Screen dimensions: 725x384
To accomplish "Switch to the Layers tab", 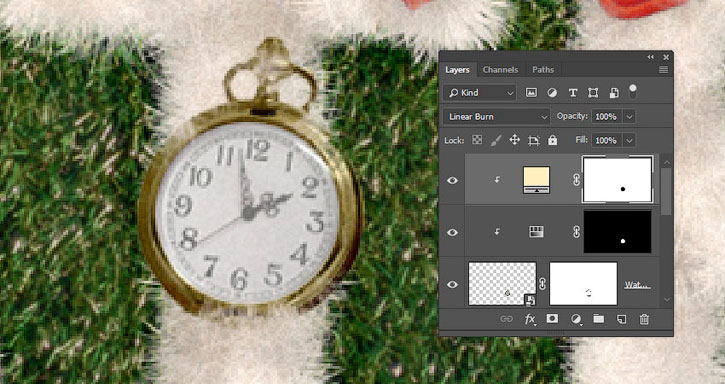I will click(457, 70).
